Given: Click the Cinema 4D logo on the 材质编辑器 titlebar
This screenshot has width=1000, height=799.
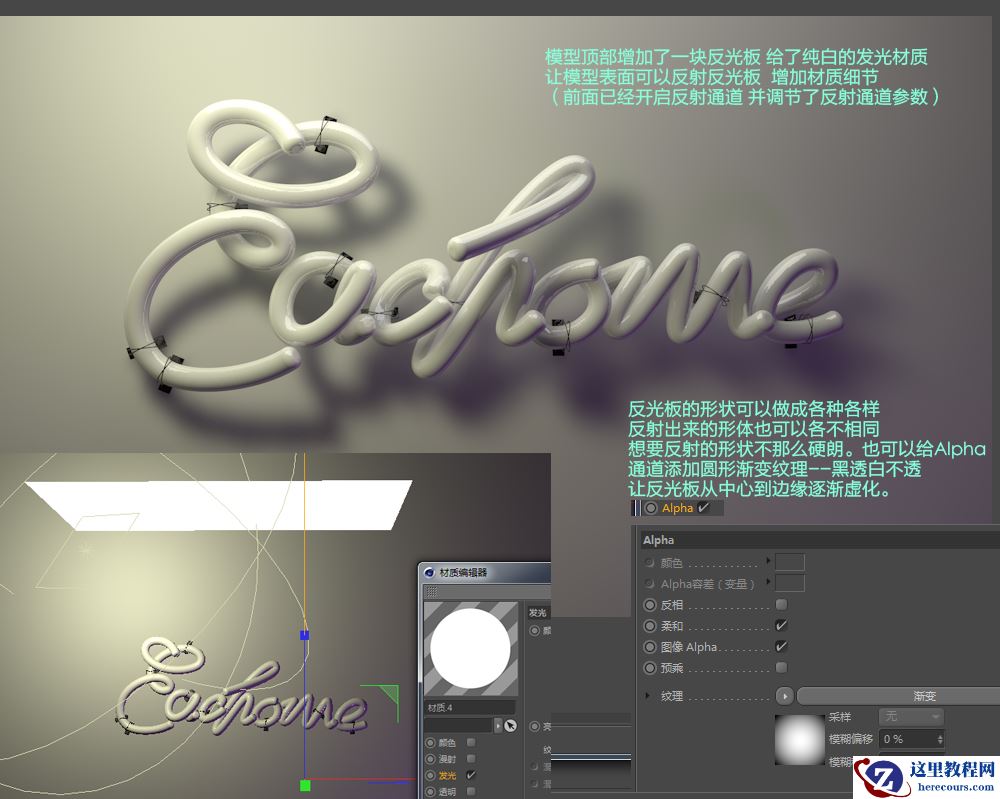Looking at the screenshot, I should click(x=429, y=573).
